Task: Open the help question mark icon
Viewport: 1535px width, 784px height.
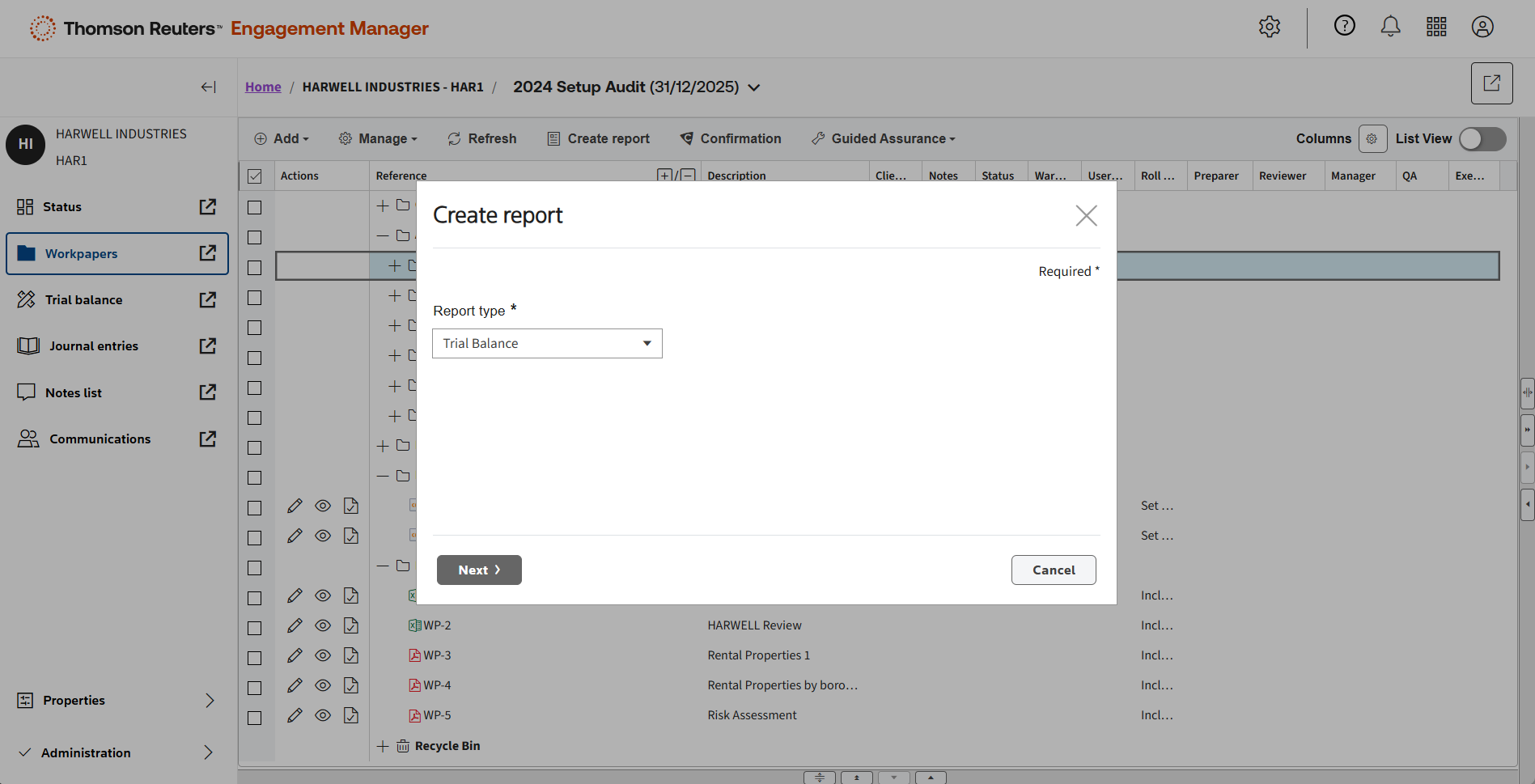Action: tap(1344, 26)
